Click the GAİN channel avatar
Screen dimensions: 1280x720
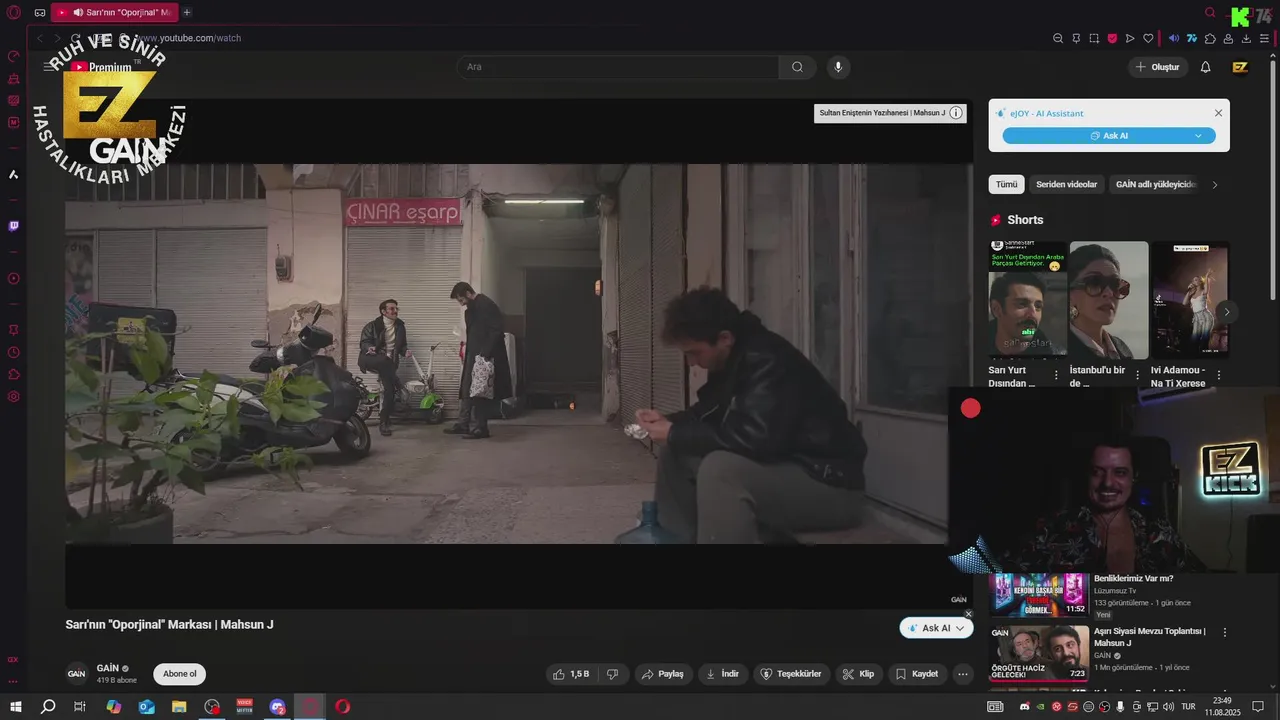tap(76, 674)
